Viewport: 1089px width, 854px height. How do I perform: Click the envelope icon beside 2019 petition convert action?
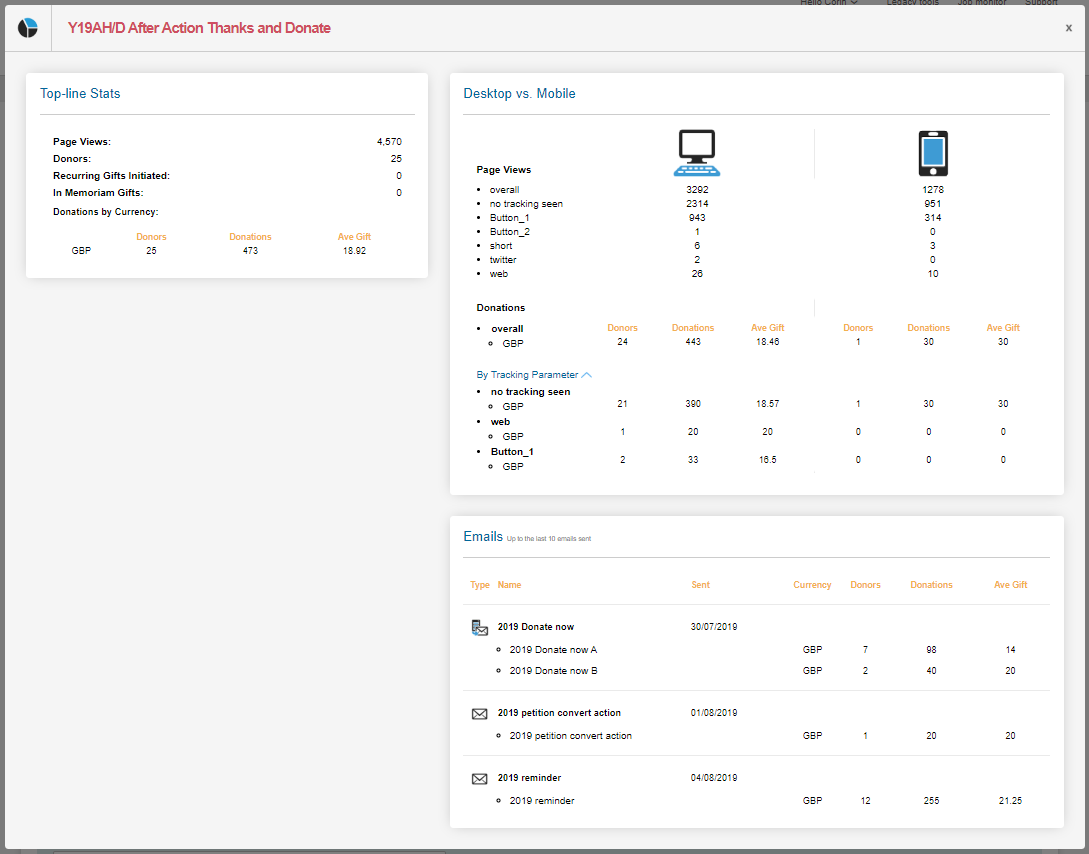479,713
